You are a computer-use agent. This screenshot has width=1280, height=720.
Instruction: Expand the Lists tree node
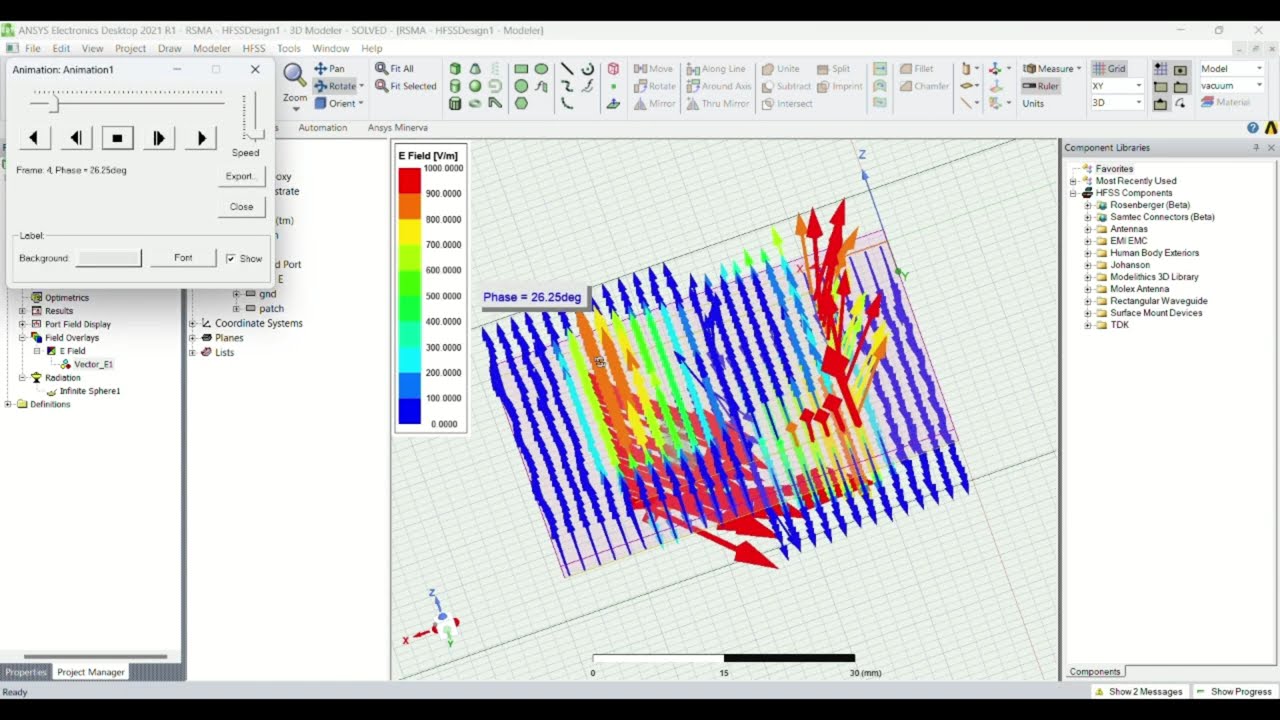pos(193,352)
